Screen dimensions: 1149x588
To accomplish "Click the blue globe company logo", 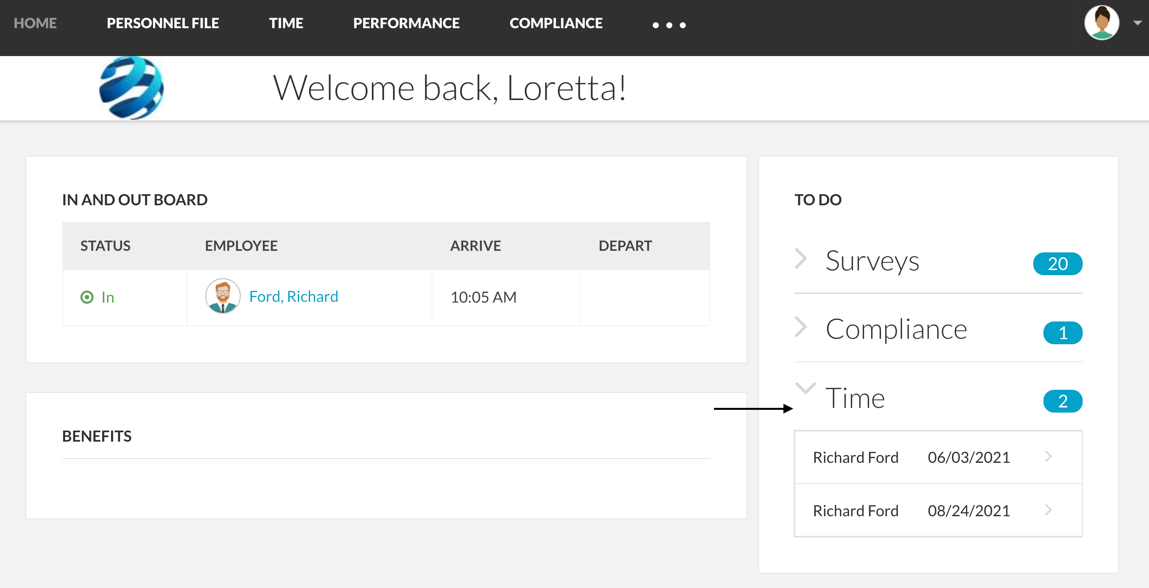I will coord(131,88).
